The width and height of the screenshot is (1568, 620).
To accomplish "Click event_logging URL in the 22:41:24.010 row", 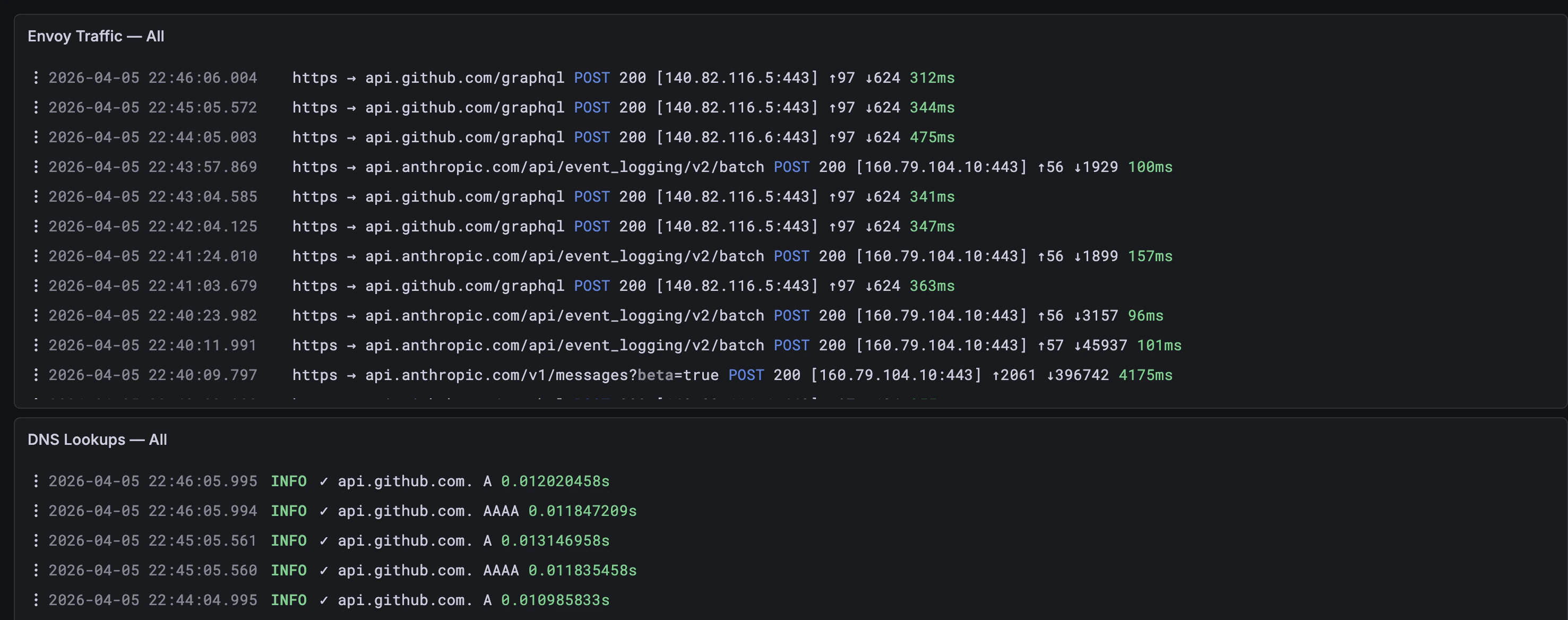I will (x=564, y=257).
